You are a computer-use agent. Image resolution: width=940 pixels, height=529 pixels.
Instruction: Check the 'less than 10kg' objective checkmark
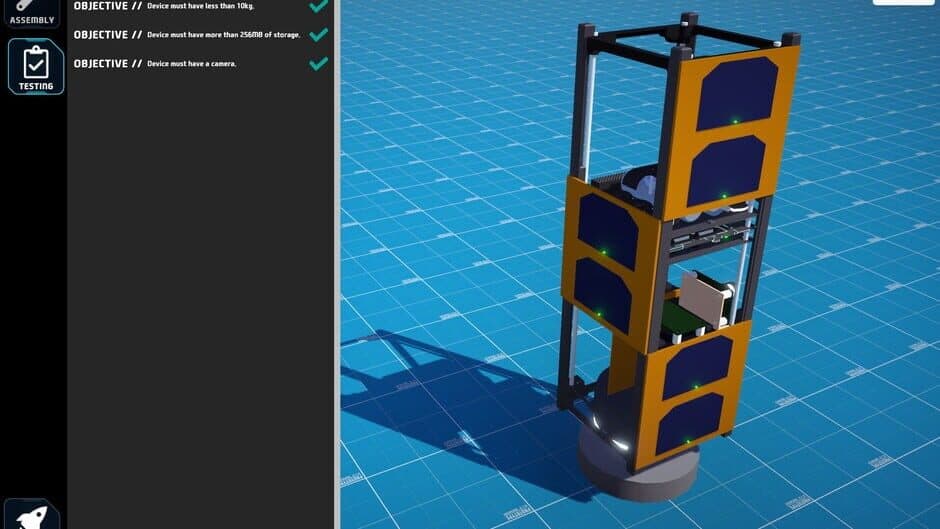[318, 6]
